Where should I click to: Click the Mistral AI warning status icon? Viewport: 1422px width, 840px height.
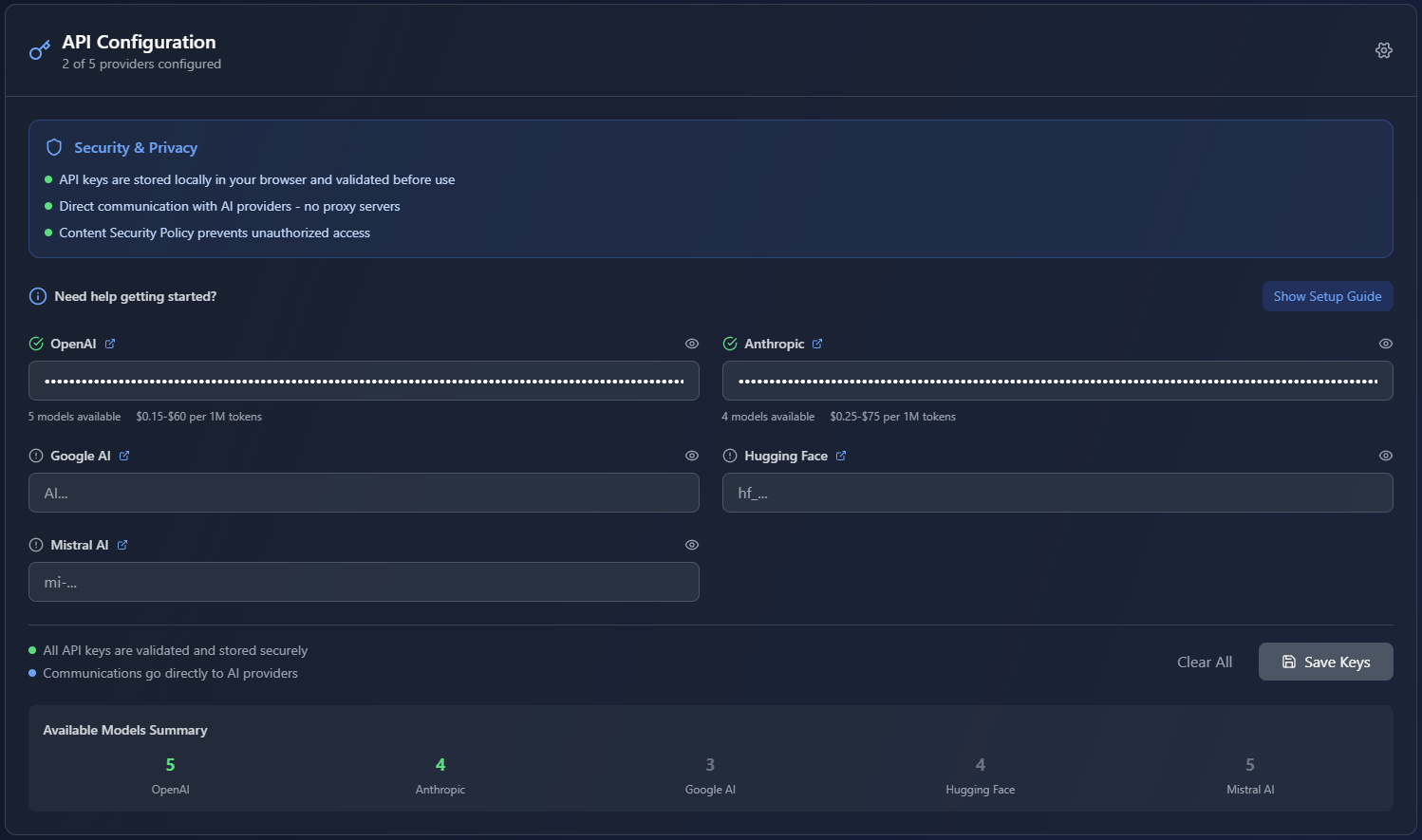click(x=36, y=545)
